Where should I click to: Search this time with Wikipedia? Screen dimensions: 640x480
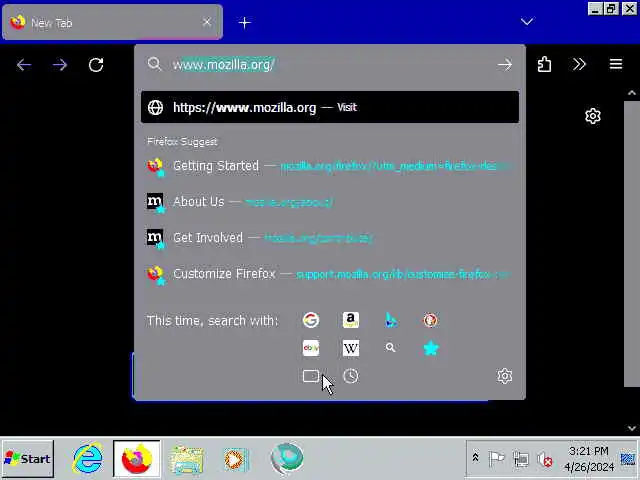[x=351, y=348]
